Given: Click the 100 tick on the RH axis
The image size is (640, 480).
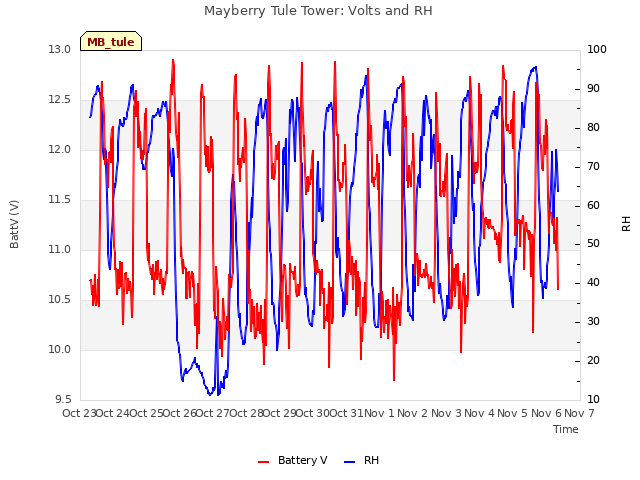Looking at the screenshot, I should (597, 49).
